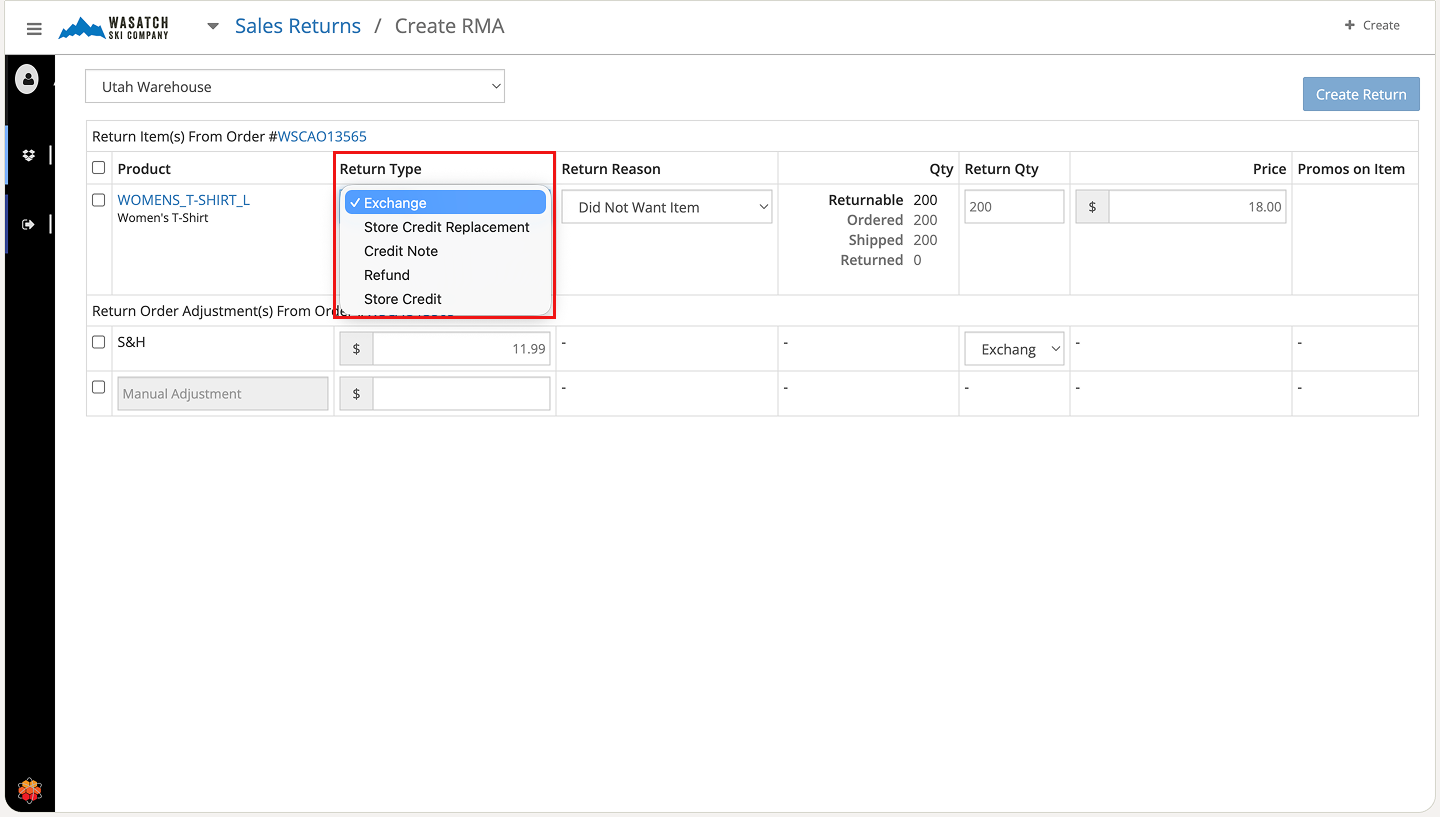Open order link WSCAO13565
This screenshot has height=817, width=1440.
coord(322,136)
